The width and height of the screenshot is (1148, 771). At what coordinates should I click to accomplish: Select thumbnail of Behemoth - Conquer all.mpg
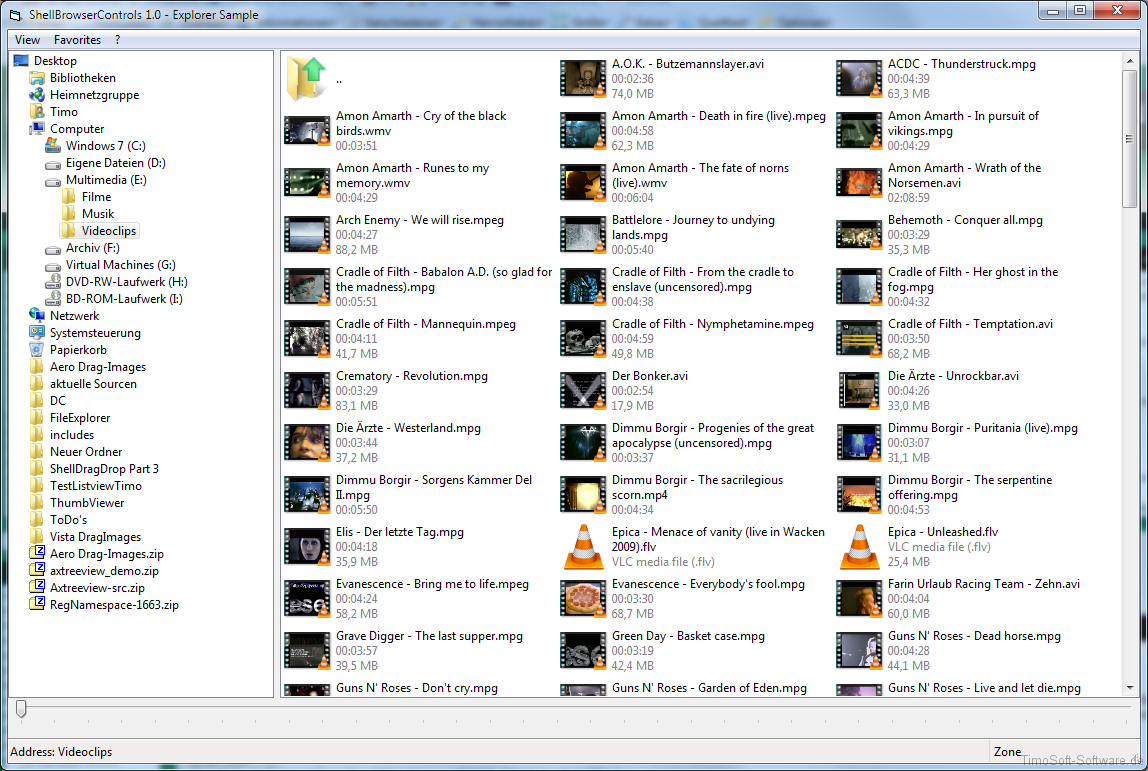859,235
